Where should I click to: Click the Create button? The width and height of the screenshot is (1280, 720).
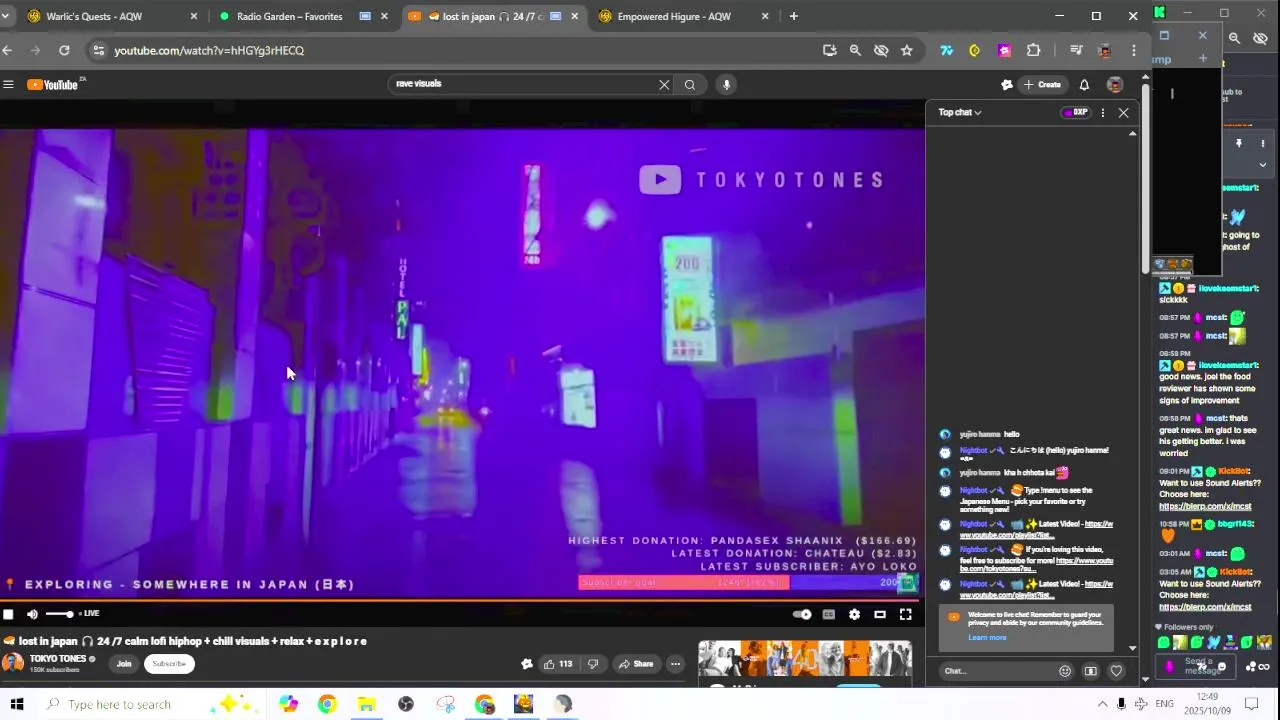[1042, 85]
